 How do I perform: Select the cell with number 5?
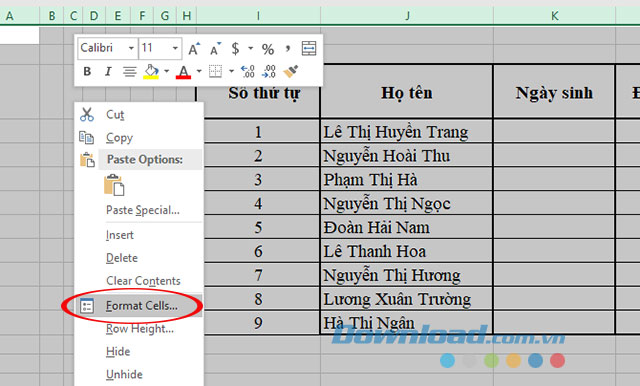tap(262, 227)
